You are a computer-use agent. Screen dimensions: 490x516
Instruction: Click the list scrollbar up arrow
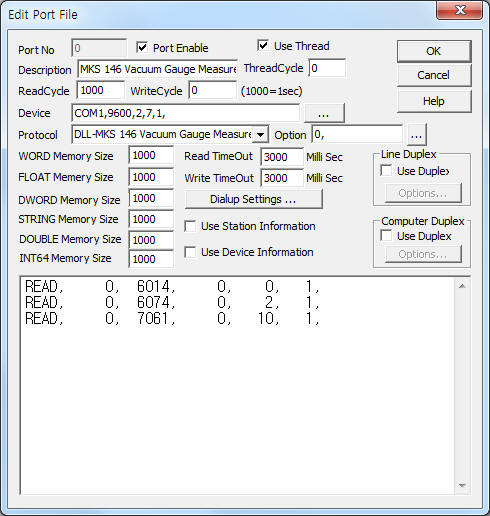click(462, 286)
